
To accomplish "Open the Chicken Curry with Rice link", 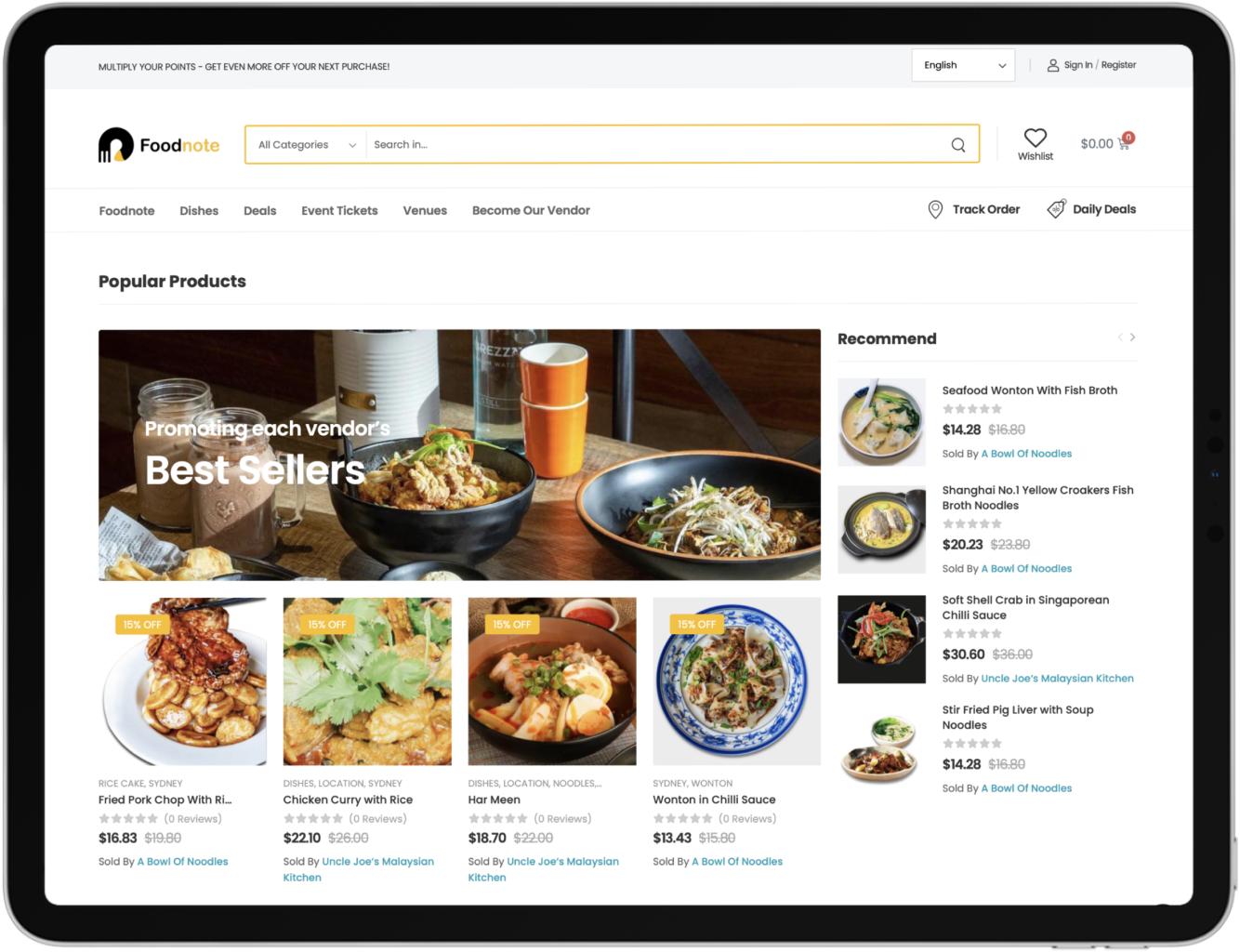I will [348, 800].
